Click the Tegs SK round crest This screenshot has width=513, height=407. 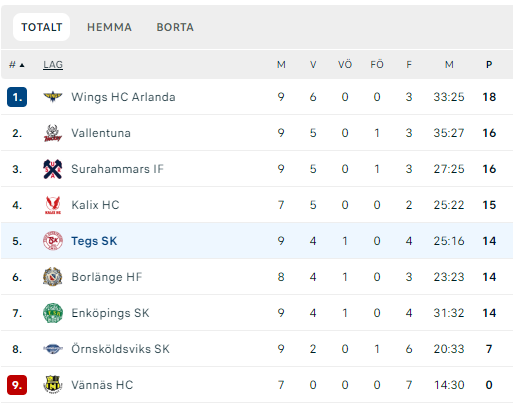tap(53, 241)
